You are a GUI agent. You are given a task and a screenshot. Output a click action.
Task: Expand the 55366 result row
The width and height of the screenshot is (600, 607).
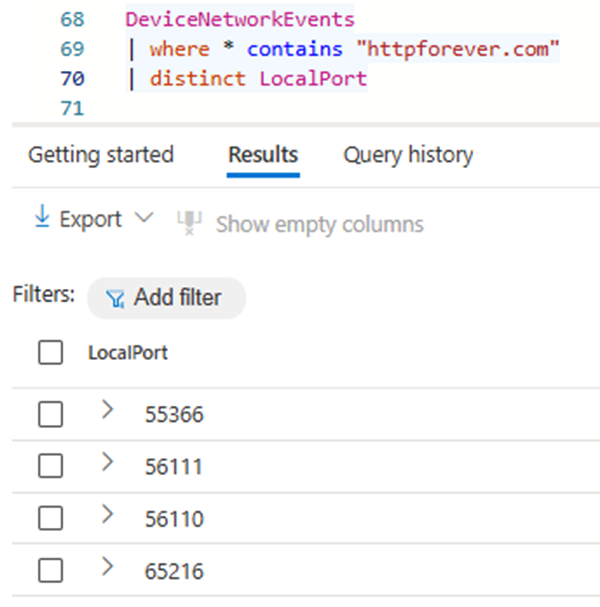point(108,410)
